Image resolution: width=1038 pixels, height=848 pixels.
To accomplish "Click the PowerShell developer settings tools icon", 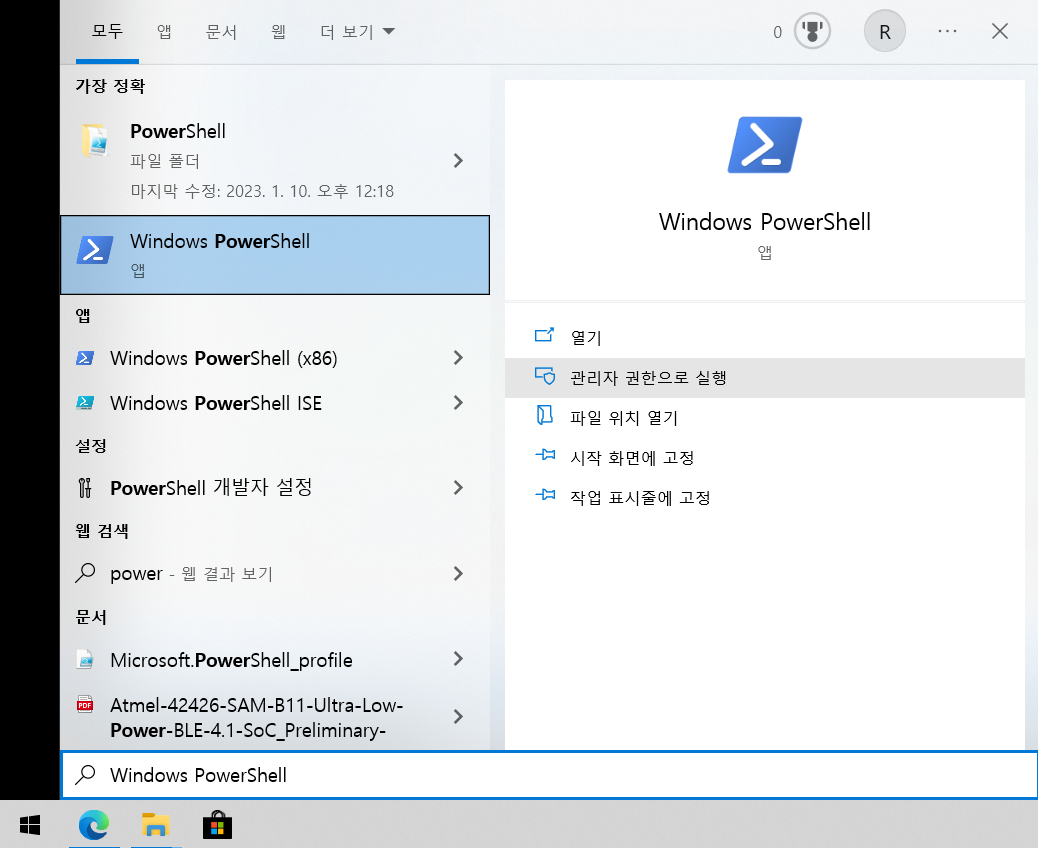I will pyautogui.click(x=85, y=488).
